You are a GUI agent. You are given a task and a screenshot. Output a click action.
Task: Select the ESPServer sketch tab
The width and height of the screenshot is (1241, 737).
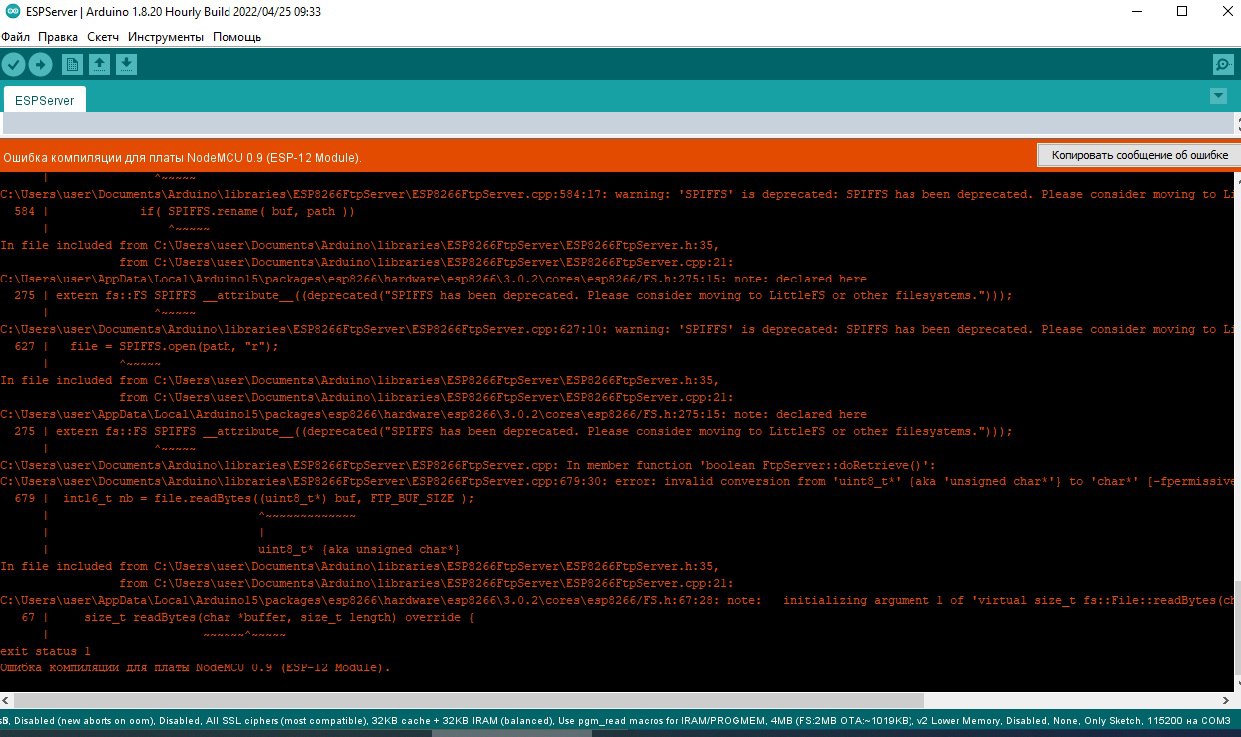(x=44, y=100)
